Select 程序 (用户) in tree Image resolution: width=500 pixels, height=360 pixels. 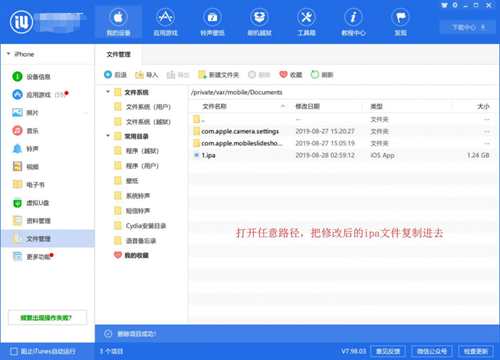[136, 166]
